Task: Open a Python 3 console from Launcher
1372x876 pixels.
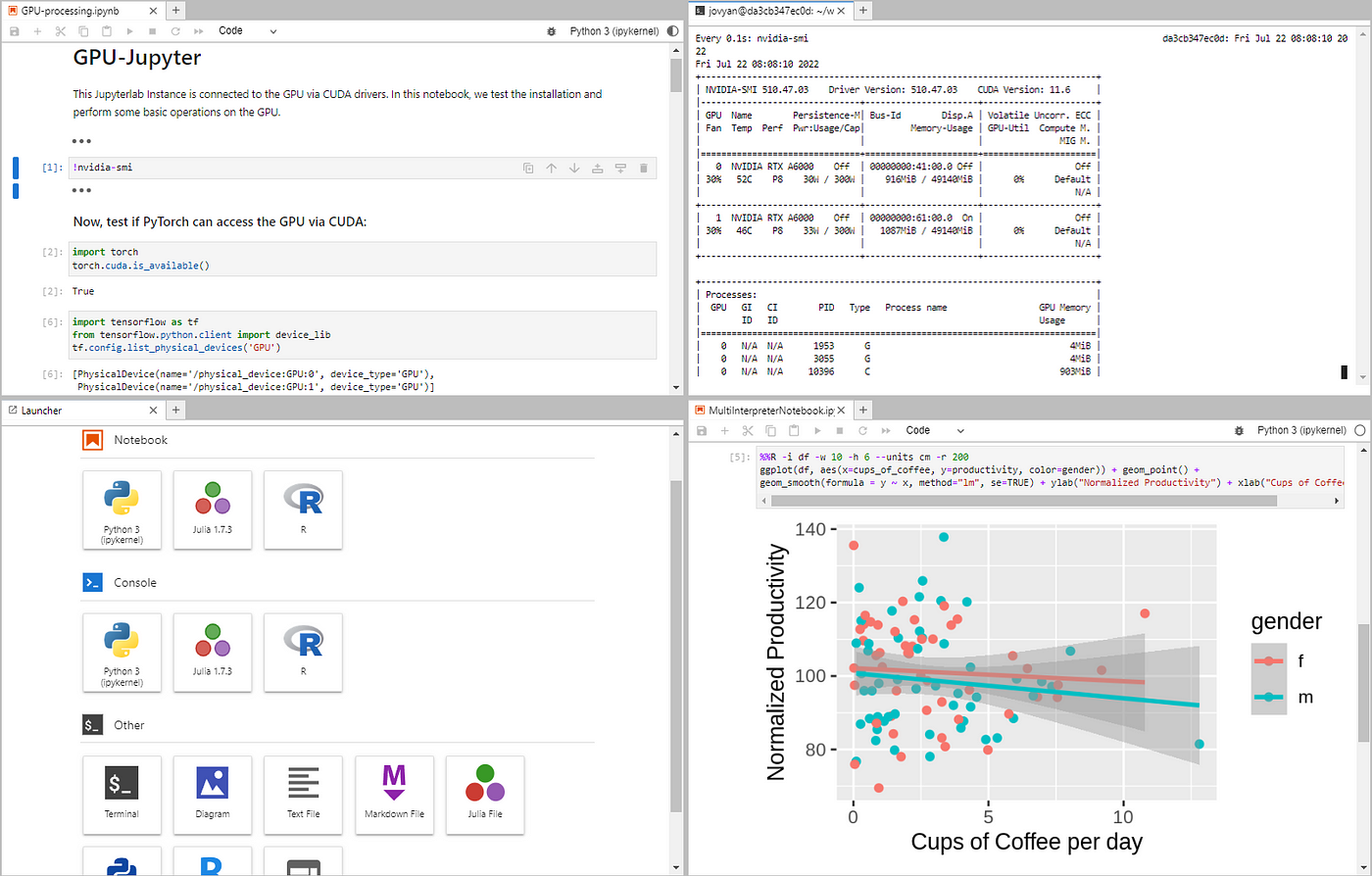Action: 122,652
